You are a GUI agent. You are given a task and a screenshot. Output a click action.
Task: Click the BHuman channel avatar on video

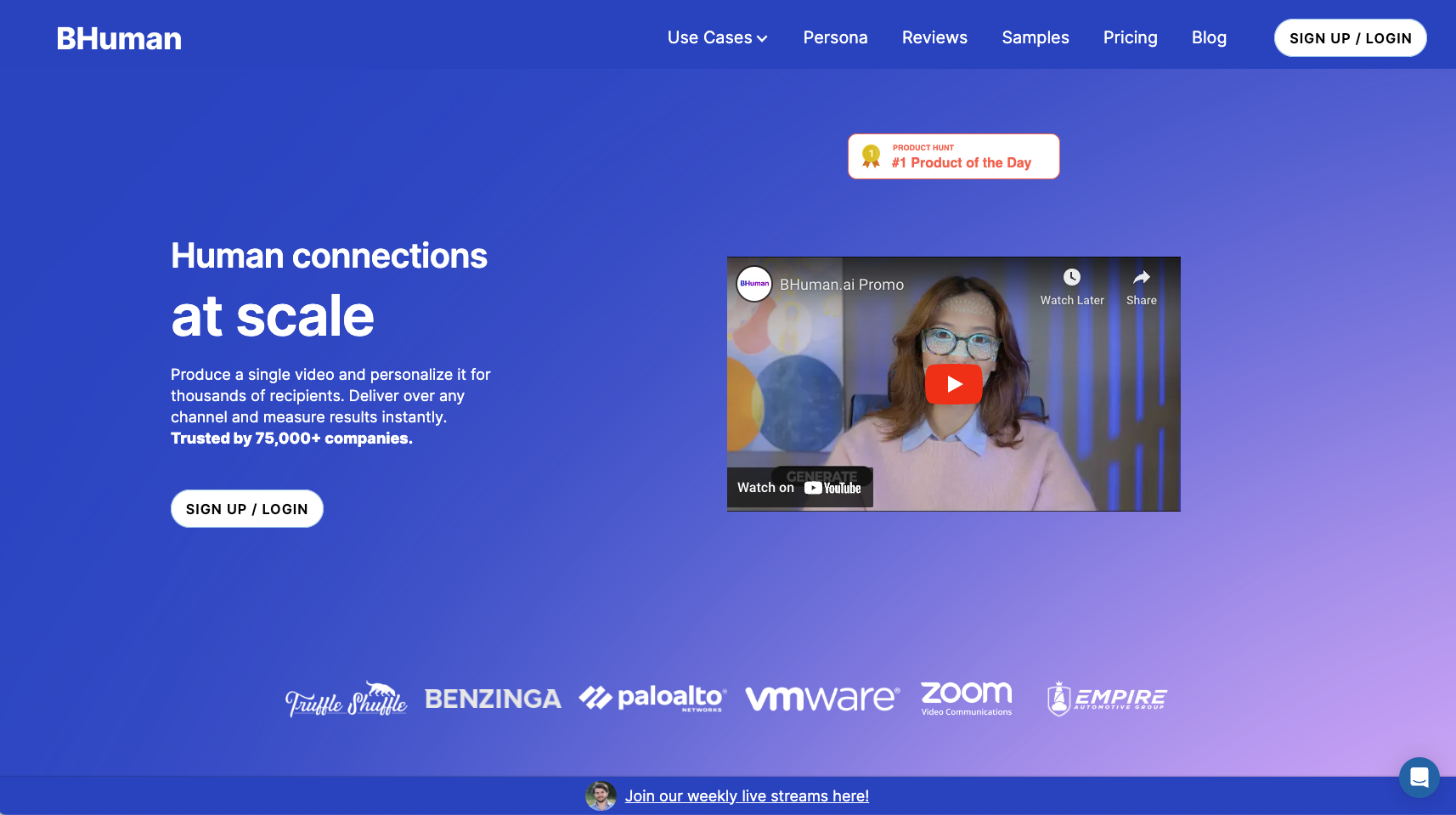pyautogui.click(x=753, y=284)
